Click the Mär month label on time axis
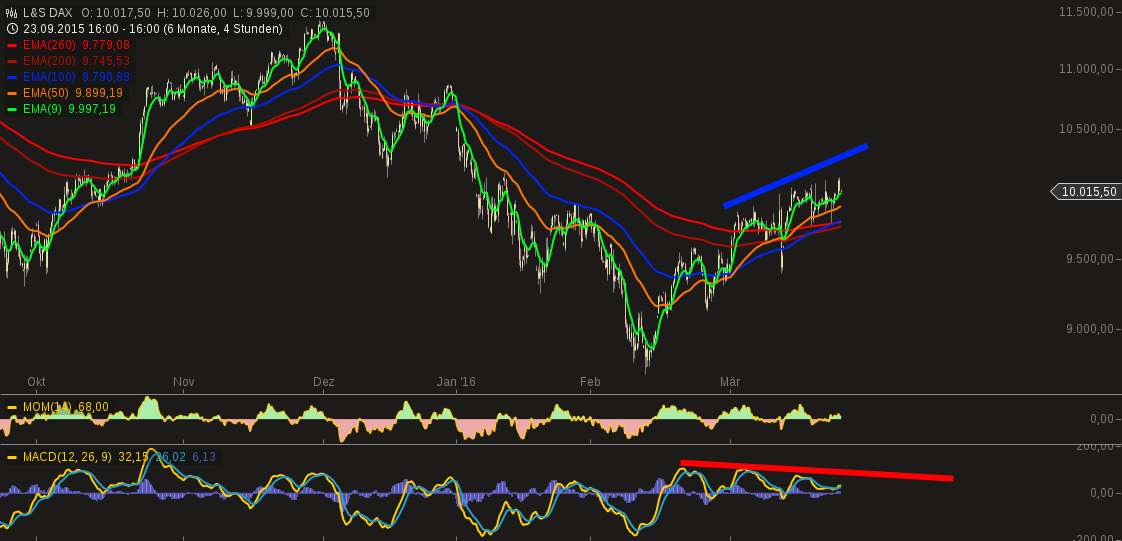This screenshot has height=541, width=1122. (x=730, y=382)
